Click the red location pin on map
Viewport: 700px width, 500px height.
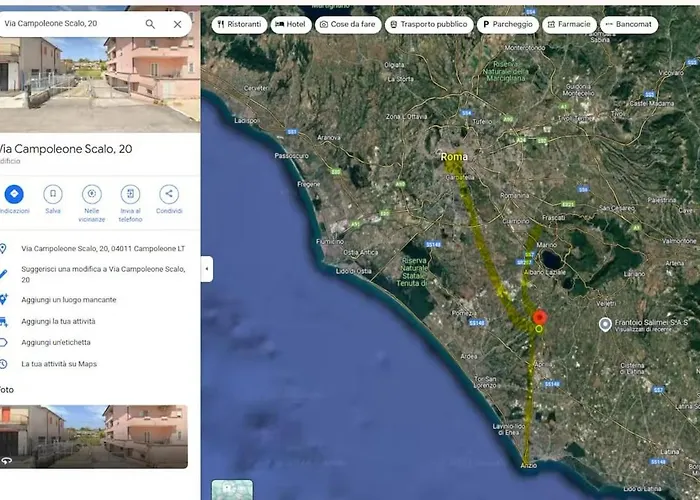tap(540, 318)
